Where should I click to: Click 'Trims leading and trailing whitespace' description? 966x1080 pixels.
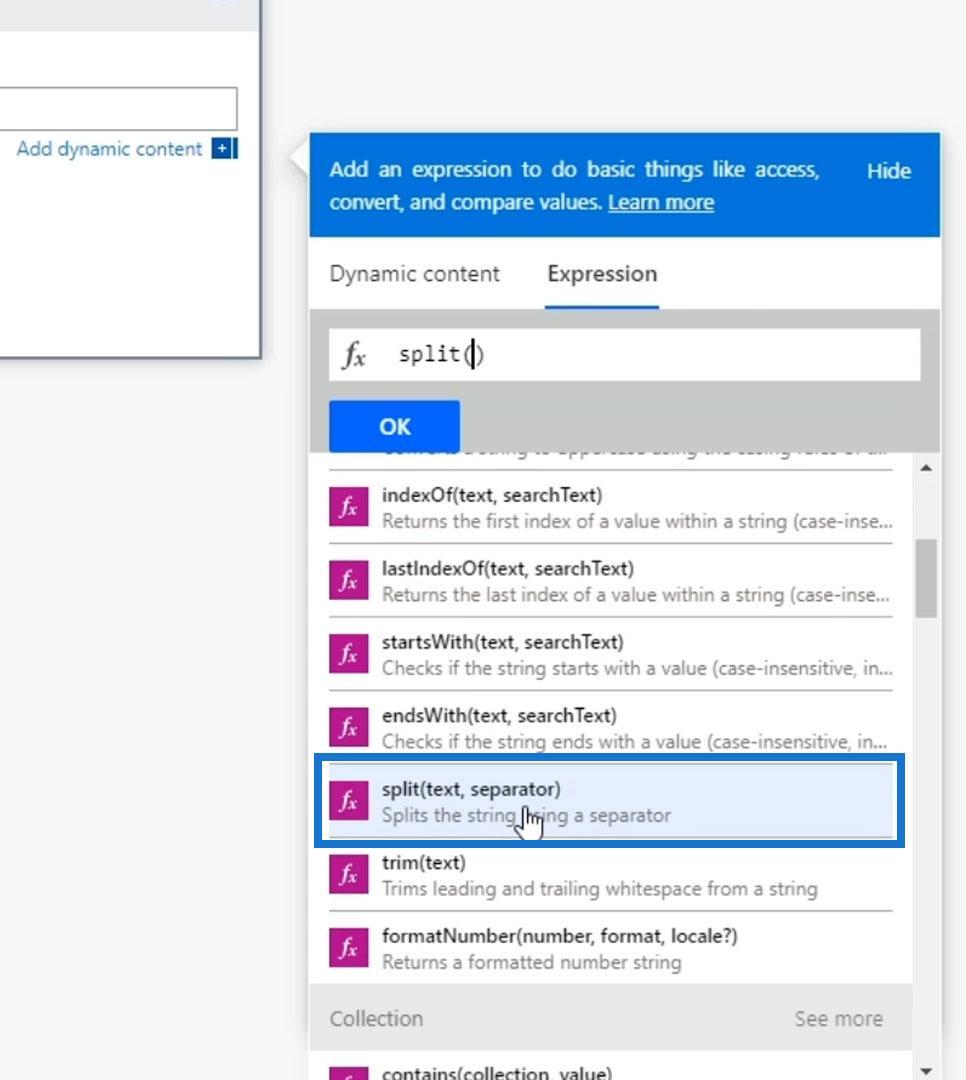pyautogui.click(x=599, y=889)
